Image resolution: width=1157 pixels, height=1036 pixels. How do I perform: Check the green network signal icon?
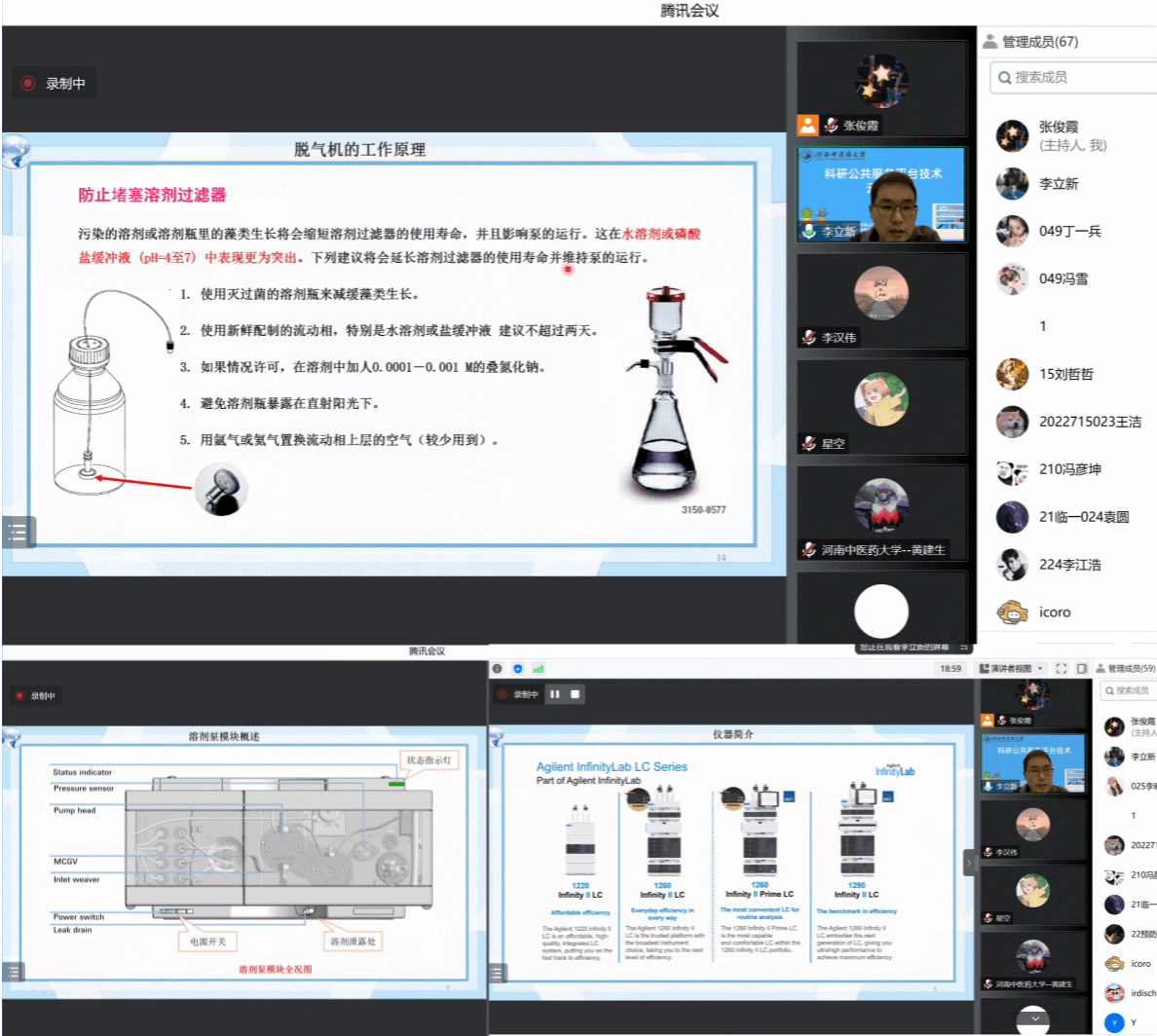coord(538,669)
